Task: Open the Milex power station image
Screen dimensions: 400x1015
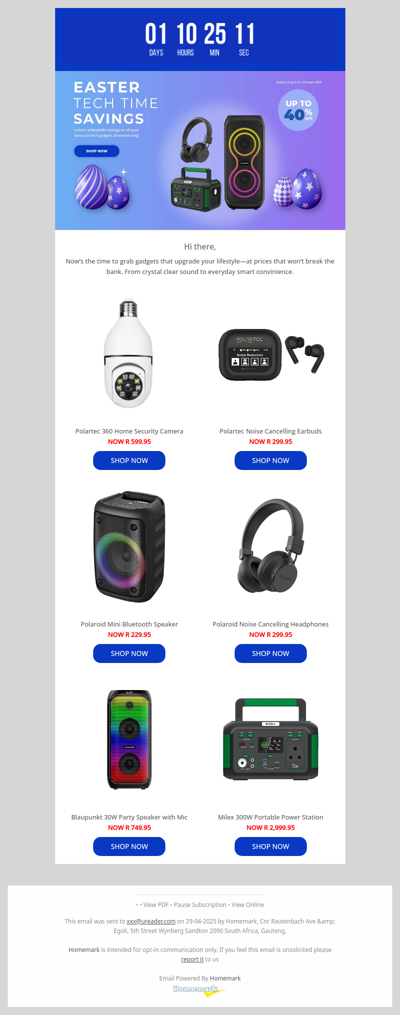Action: (x=271, y=739)
